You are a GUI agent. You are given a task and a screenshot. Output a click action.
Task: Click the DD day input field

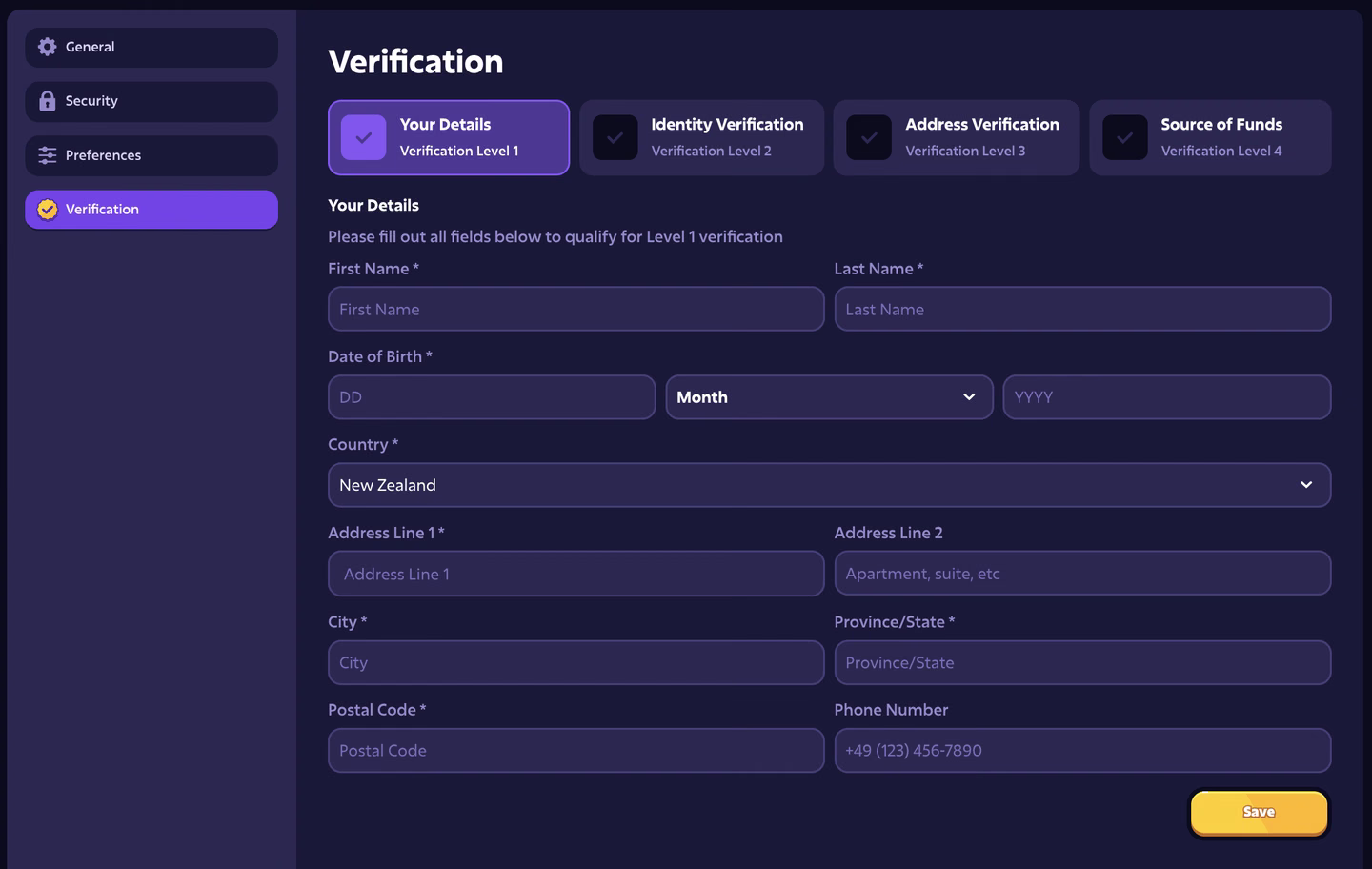[x=492, y=397]
